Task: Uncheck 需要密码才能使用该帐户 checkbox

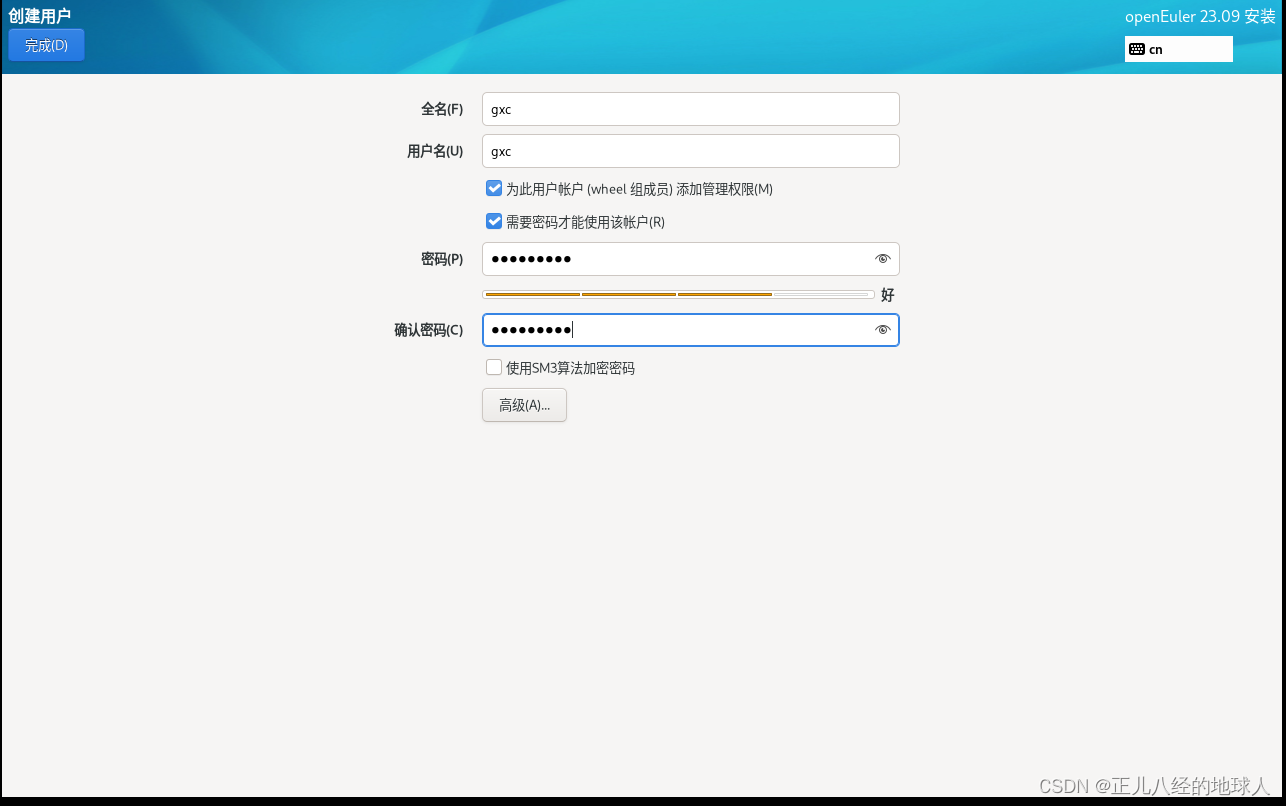Action: click(494, 222)
